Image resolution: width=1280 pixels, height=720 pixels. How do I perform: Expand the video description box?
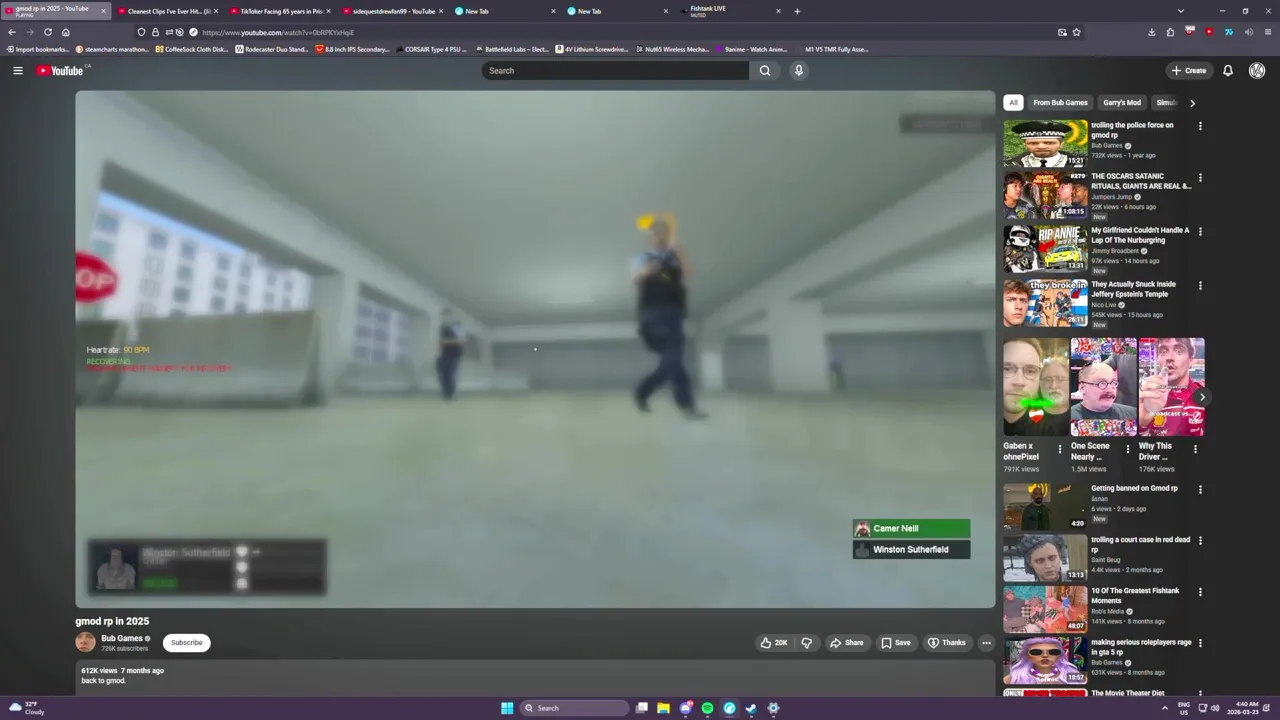coord(535,676)
